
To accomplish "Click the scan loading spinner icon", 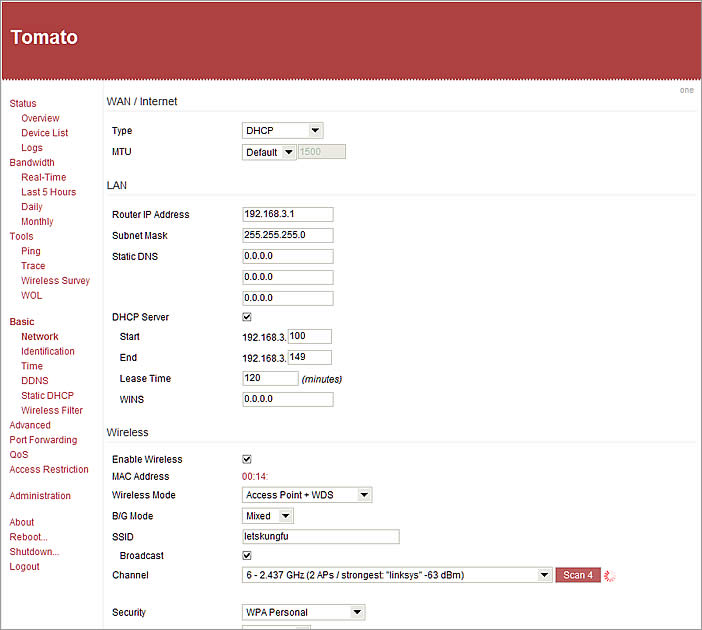I will 609,576.
